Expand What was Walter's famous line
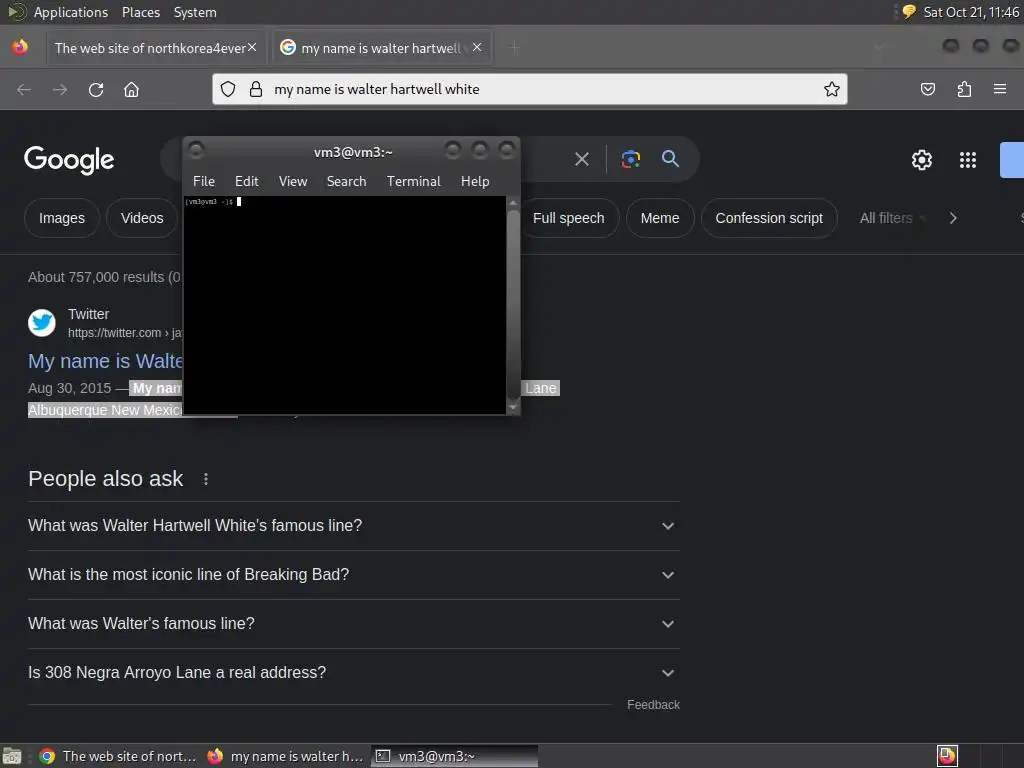Image resolution: width=1024 pixels, height=768 pixels. click(x=353, y=624)
